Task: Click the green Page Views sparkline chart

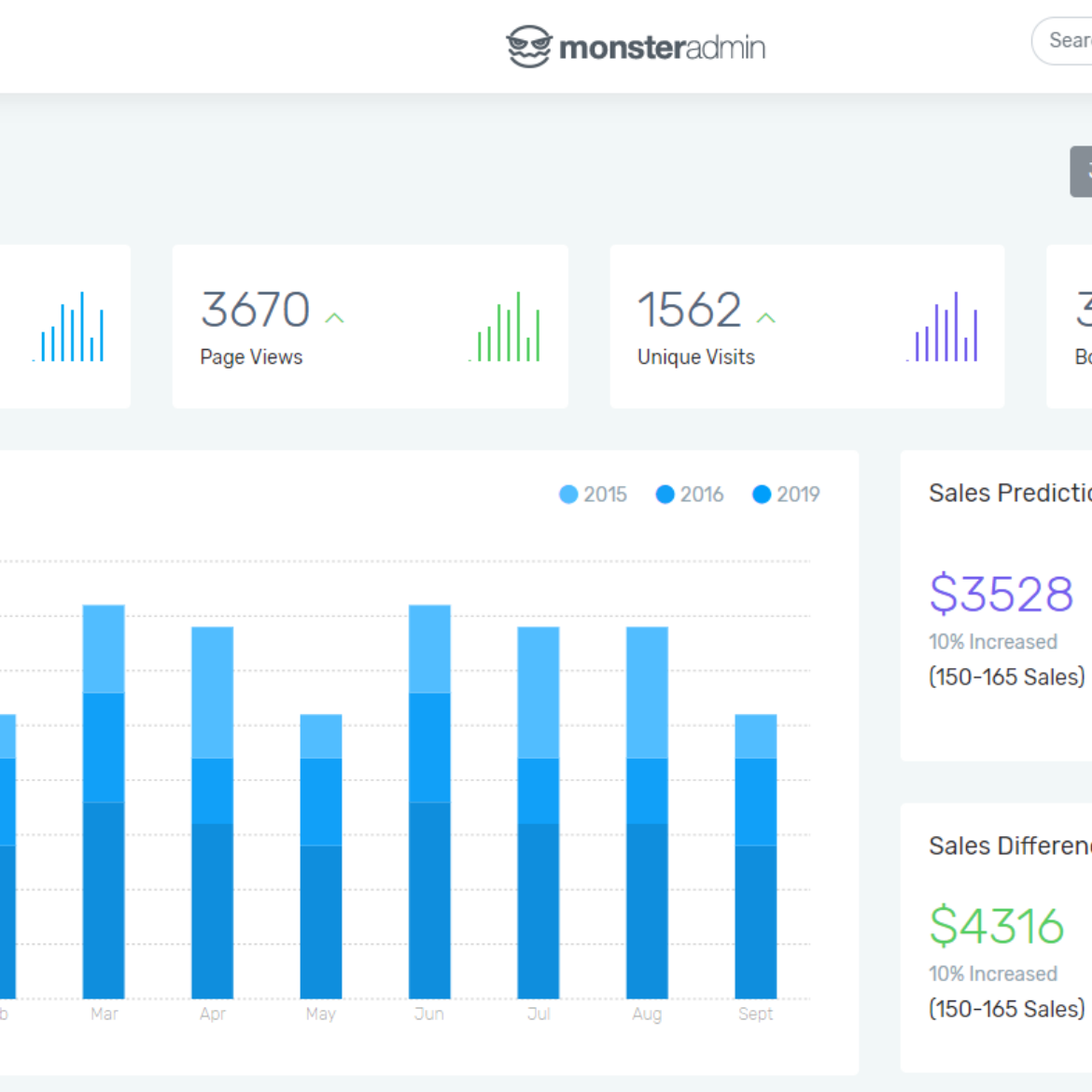Action: click(505, 326)
